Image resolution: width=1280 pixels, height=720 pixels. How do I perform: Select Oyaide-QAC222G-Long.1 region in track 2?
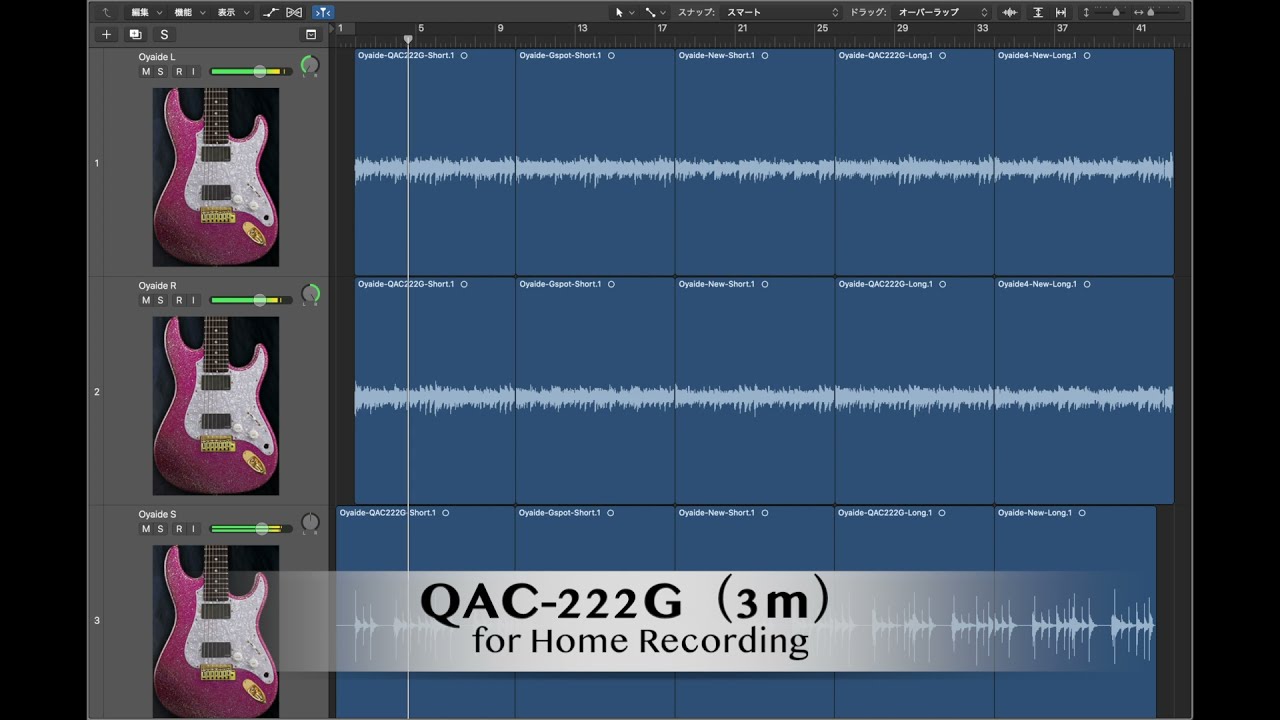coord(914,391)
